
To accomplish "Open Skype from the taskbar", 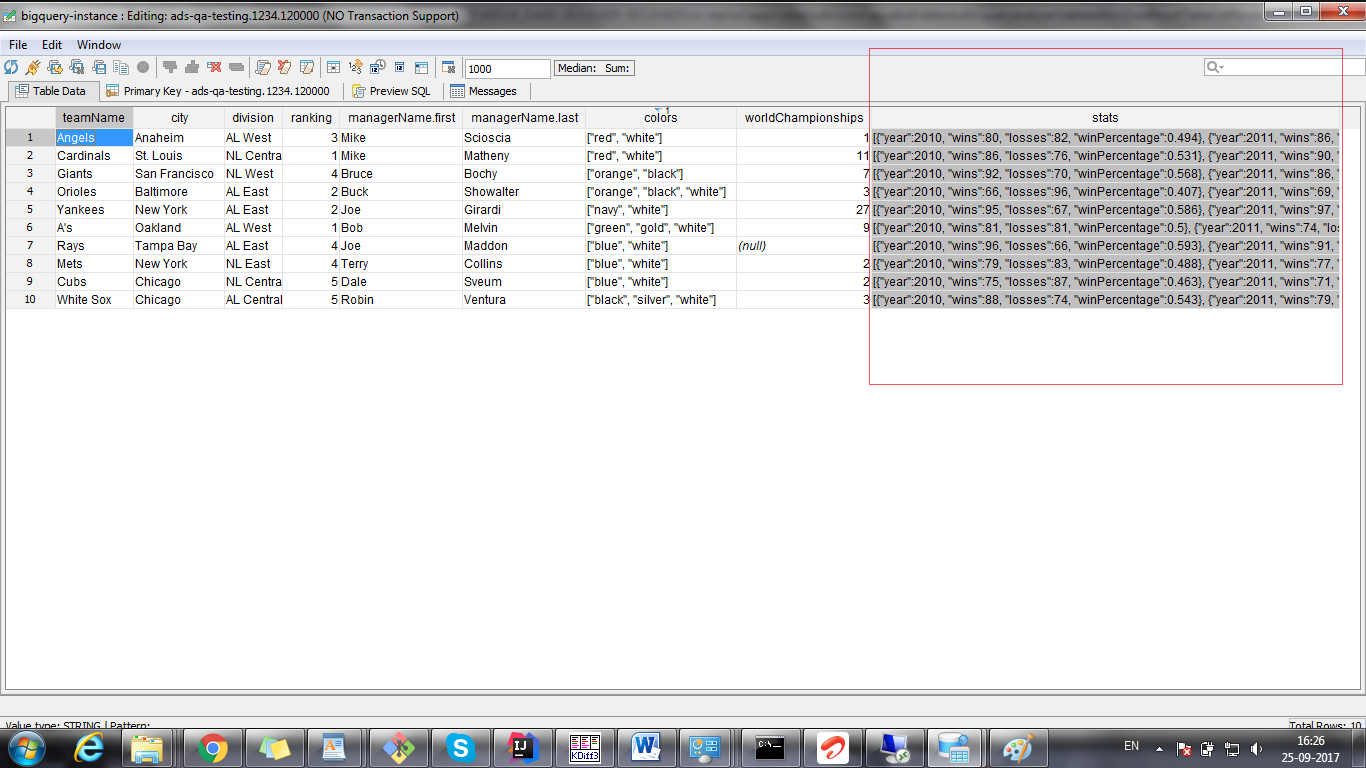I will coord(460,747).
